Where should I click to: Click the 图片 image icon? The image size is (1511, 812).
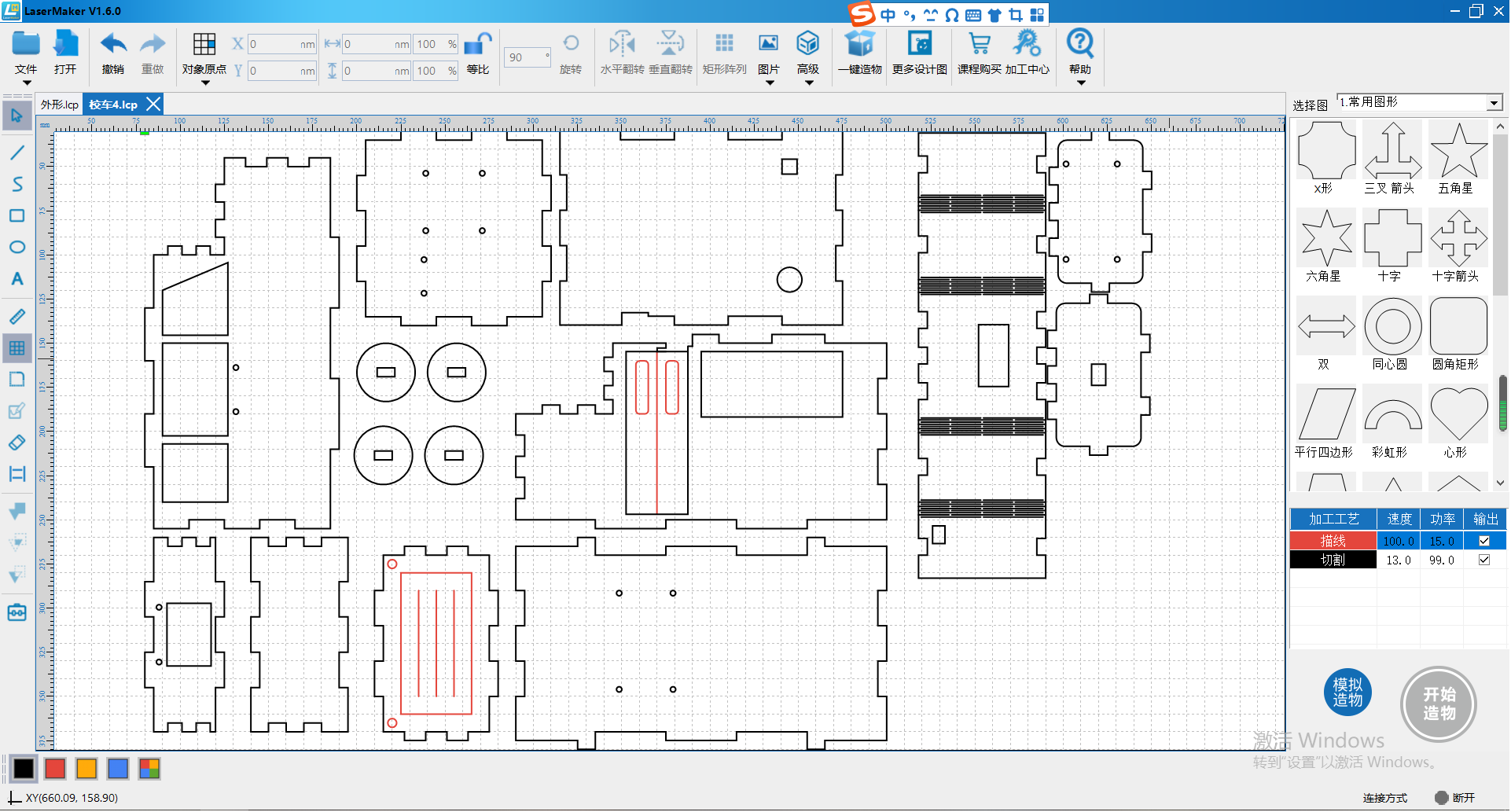(768, 43)
